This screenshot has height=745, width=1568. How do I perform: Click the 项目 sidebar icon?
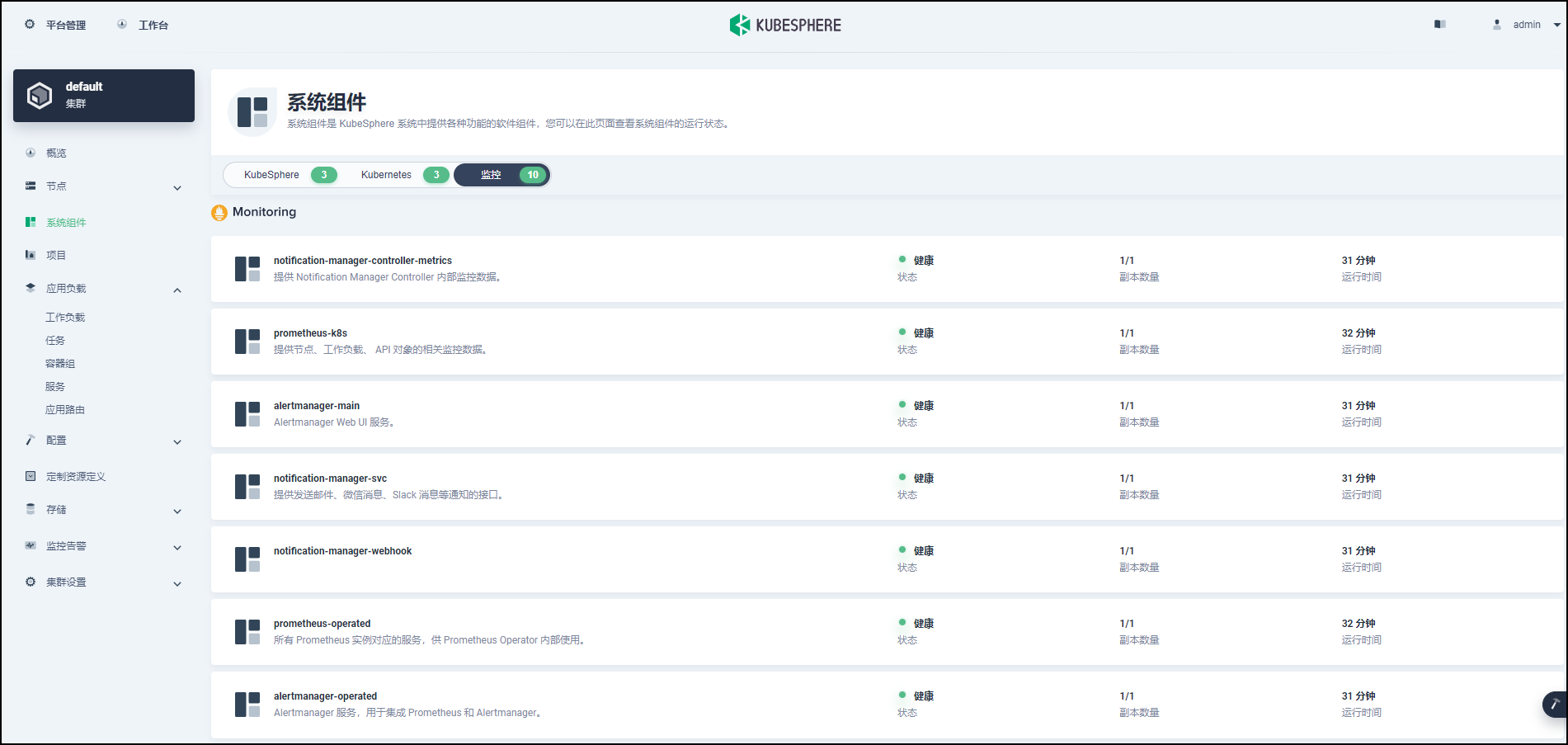pos(31,255)
